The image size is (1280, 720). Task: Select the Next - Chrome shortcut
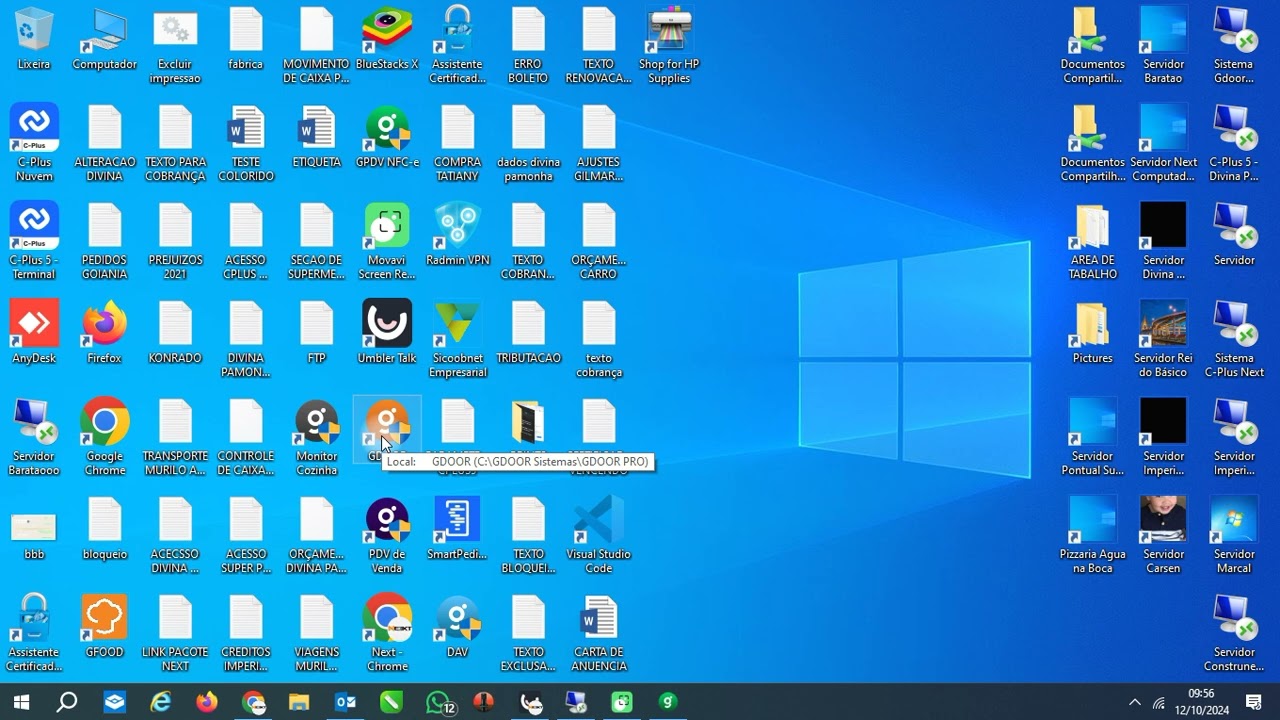coord(387,634)
